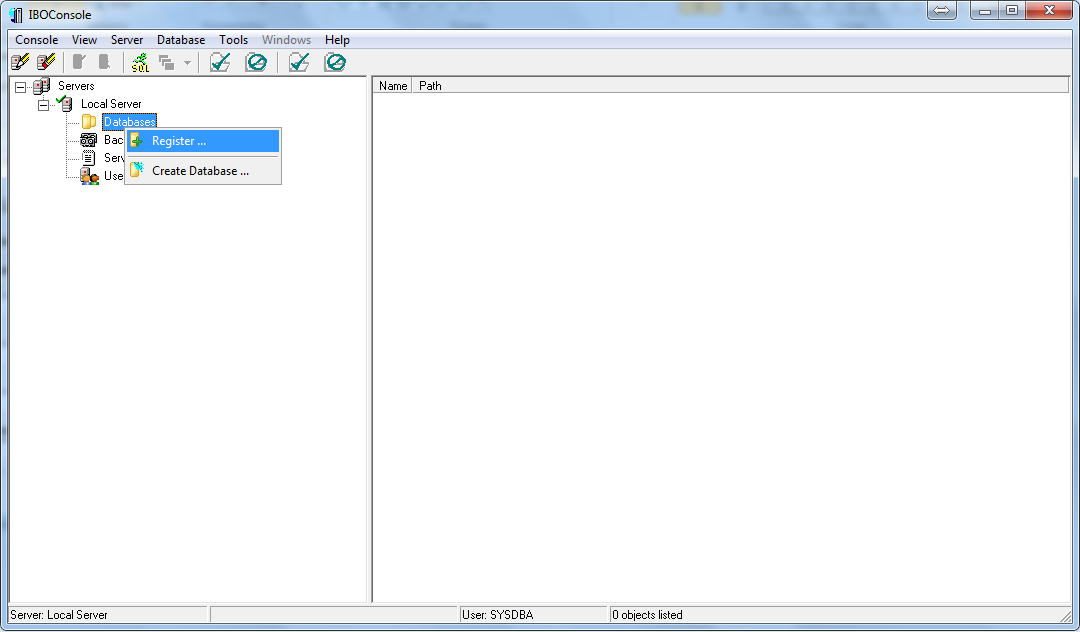
Task: Open the Server menu
Action: (127, 40)
